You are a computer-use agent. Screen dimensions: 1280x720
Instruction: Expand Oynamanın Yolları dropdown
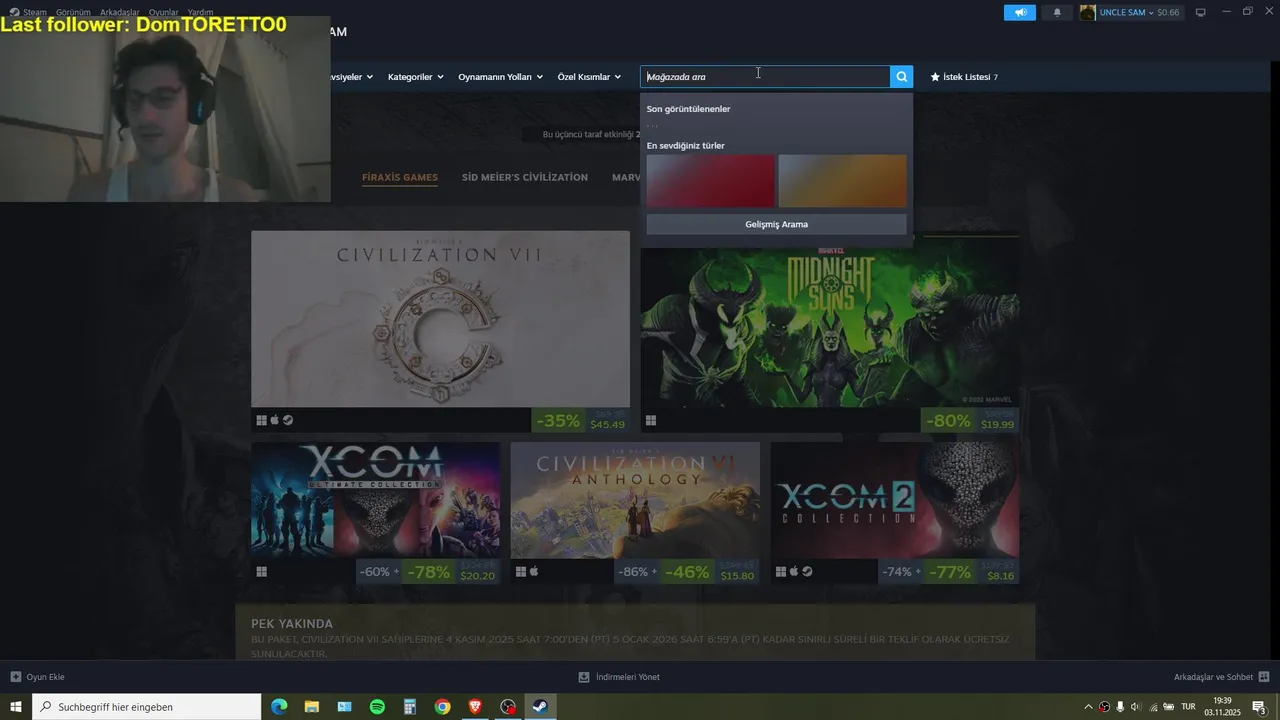(x=500, y=77)
